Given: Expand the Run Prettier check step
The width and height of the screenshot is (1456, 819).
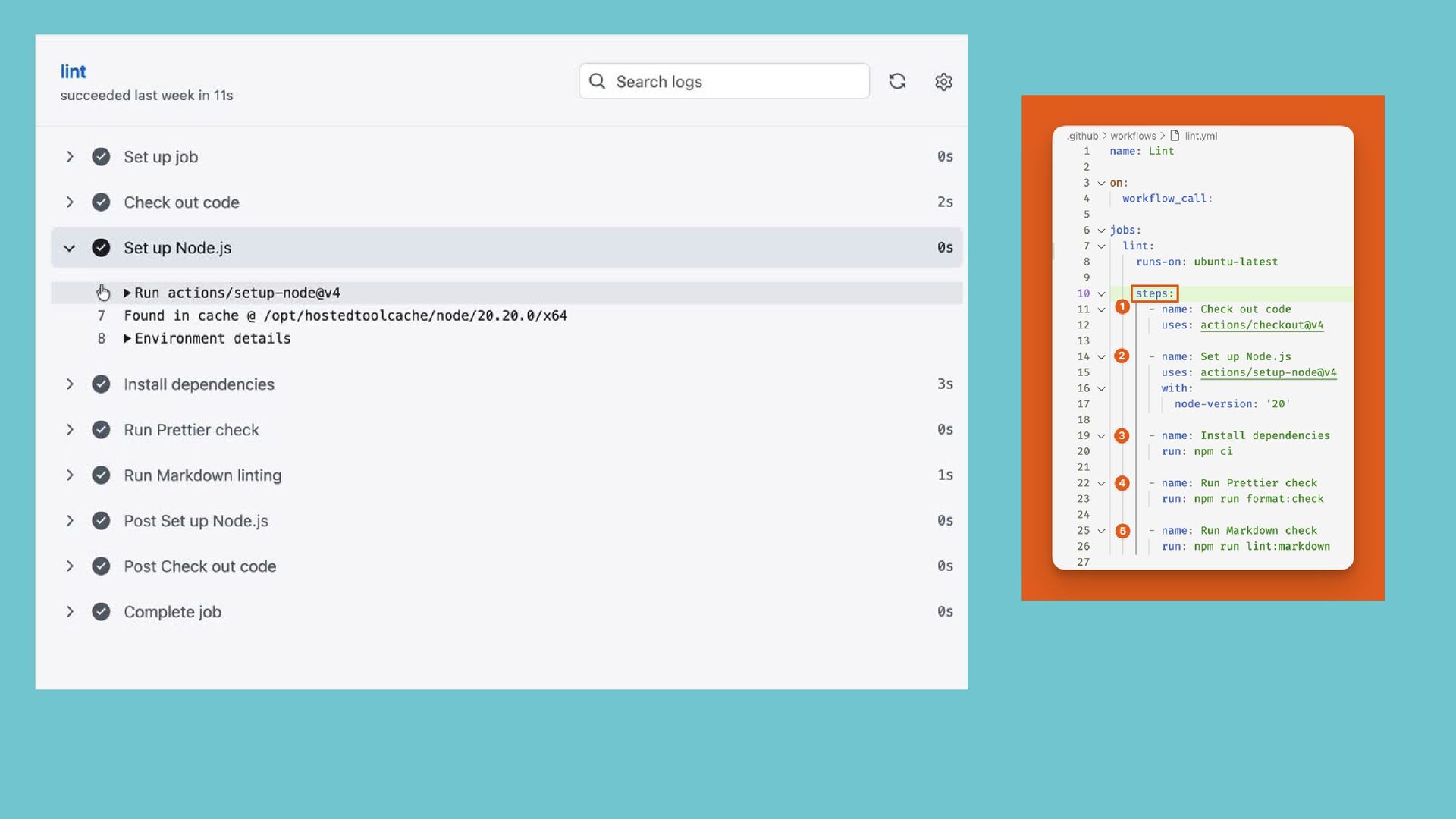Looking at the screenshot, I should pyautogui.click(x=70, y=430).
